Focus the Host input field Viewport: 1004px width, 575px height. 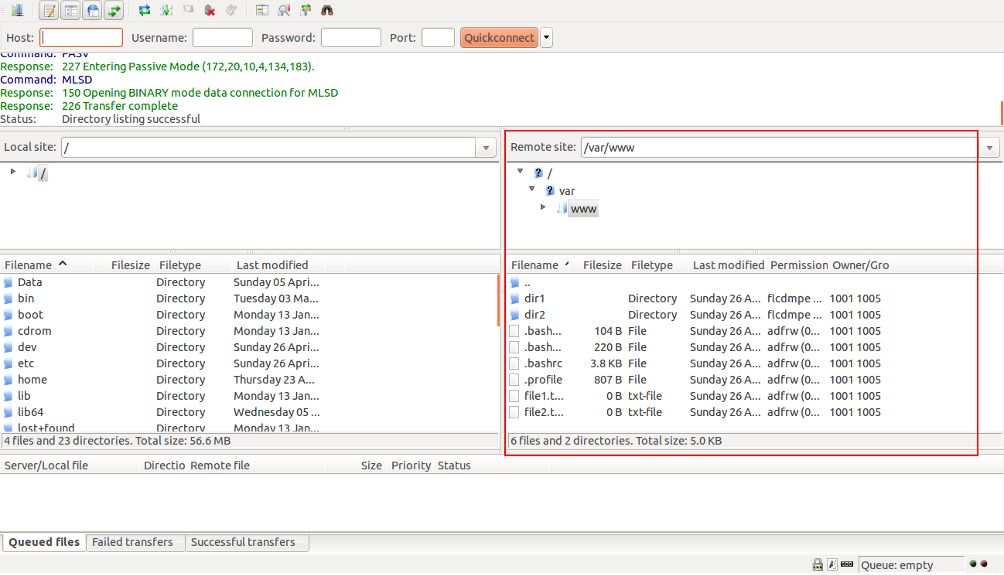(x=81, y=38)
